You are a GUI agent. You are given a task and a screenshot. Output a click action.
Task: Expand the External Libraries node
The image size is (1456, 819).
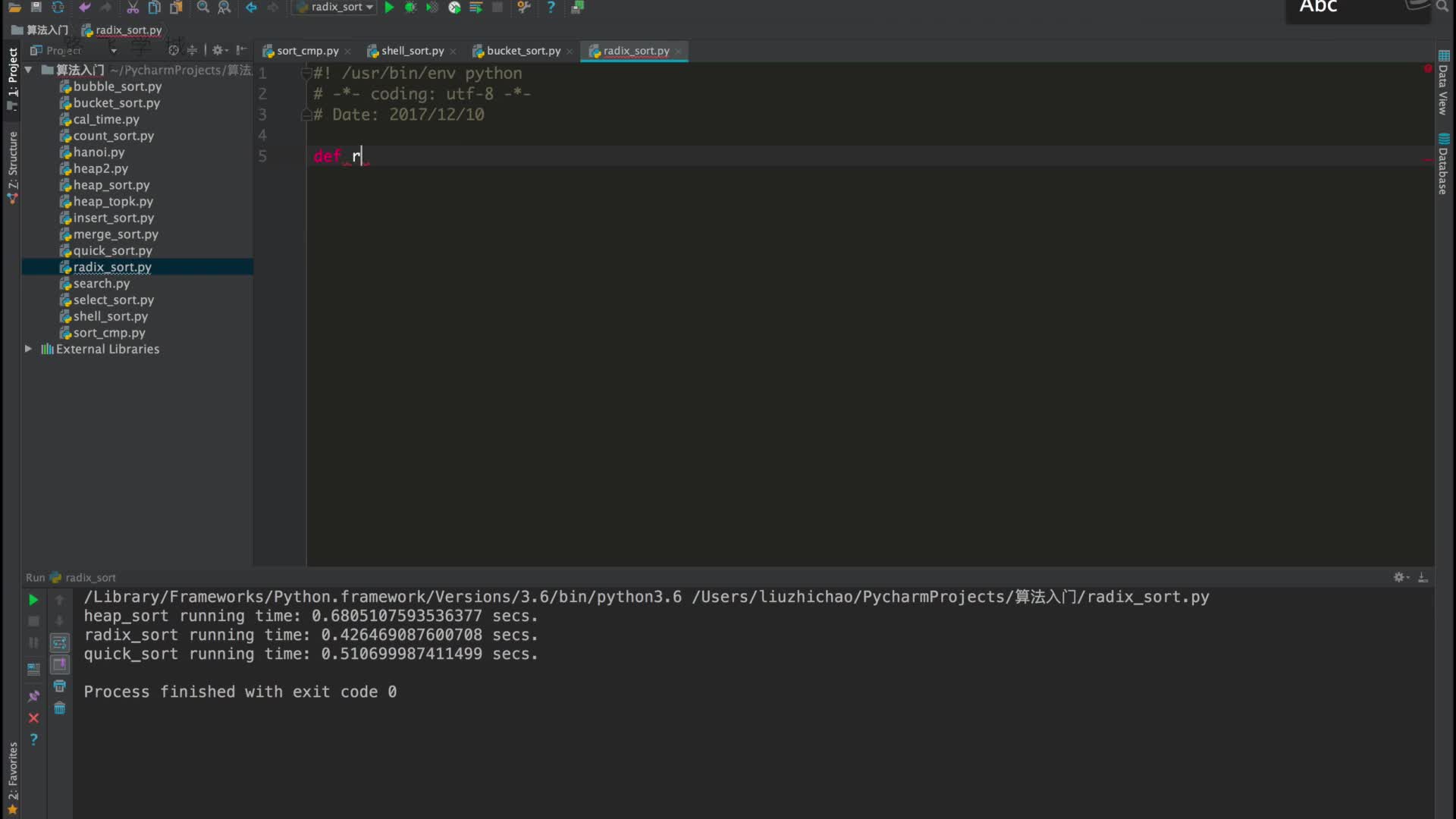click(28, 349)
